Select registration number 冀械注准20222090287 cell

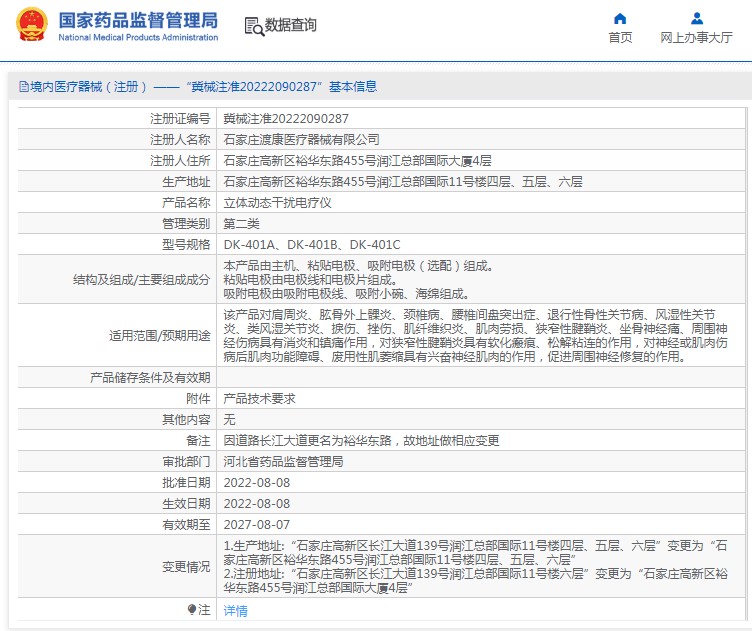click(286, 118)
